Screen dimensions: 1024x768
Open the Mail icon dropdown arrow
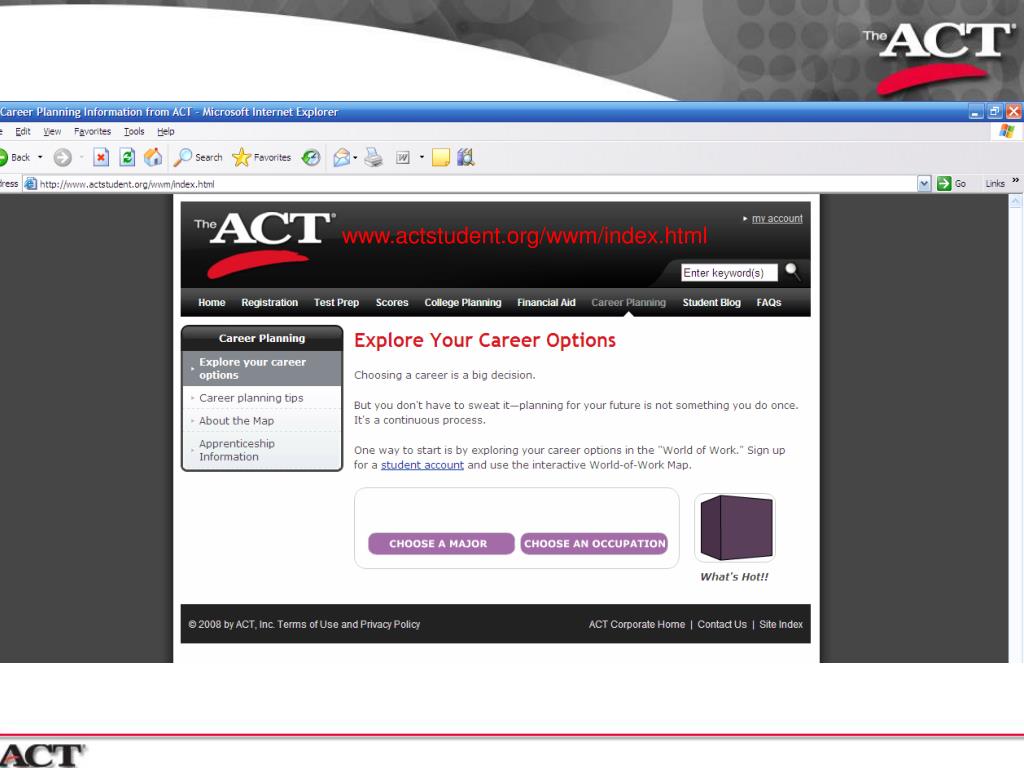(355, 157)
